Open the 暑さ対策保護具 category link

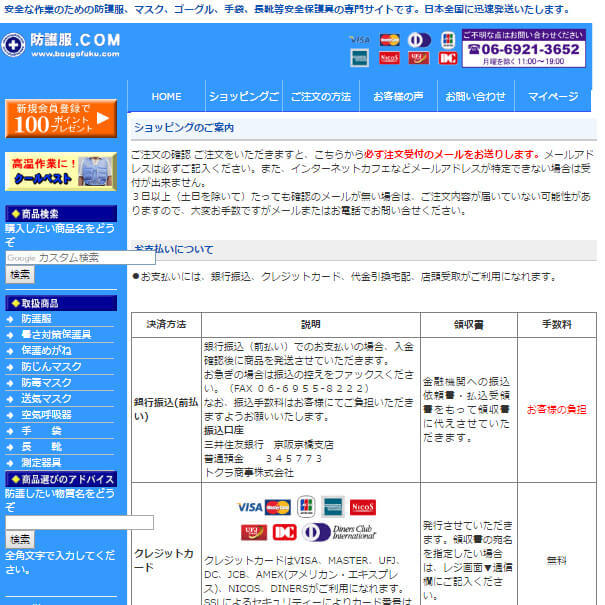point(56,335)
